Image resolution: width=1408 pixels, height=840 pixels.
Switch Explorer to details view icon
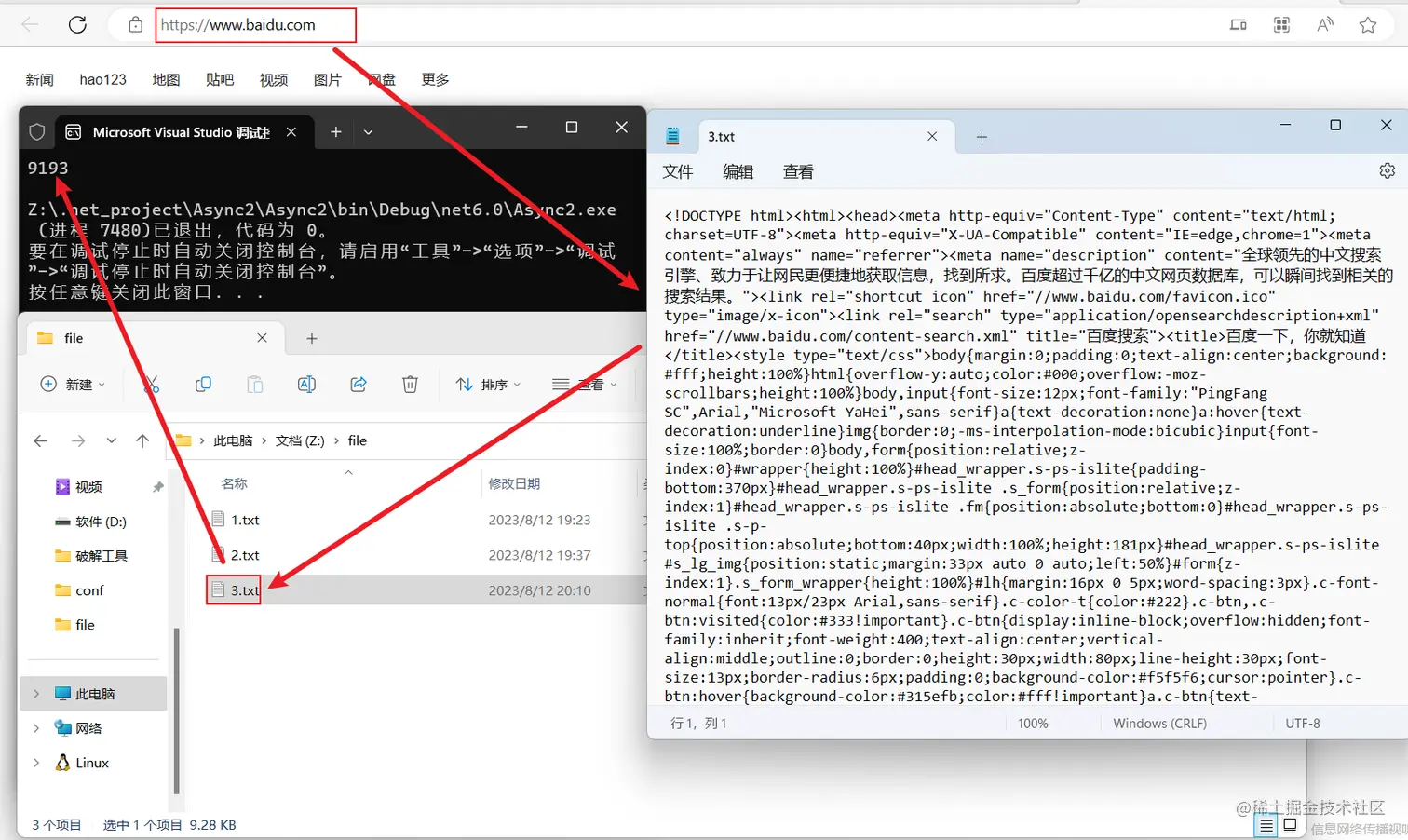click(x=1266, y=825)
